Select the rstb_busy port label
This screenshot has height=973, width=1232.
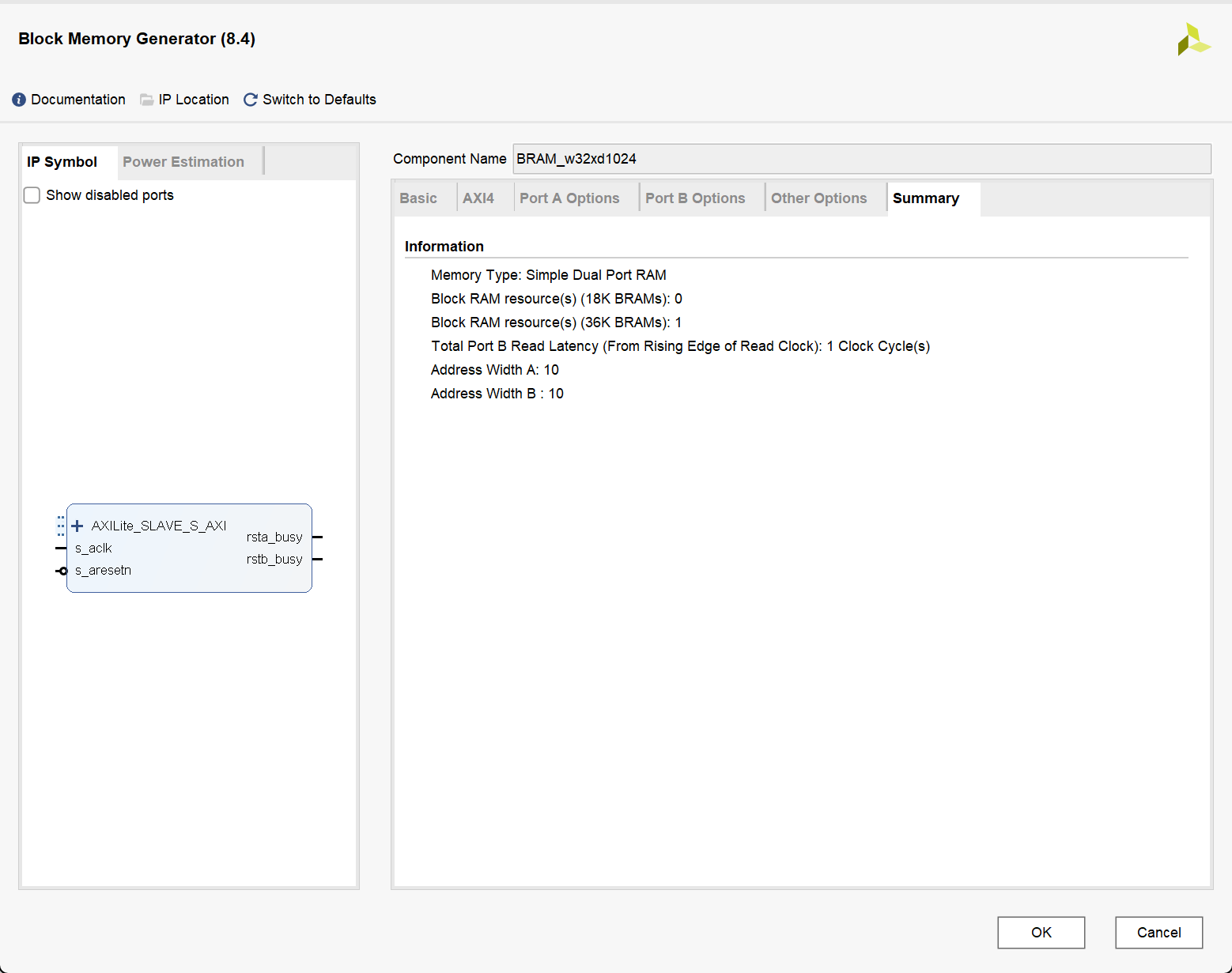point(274,560)
